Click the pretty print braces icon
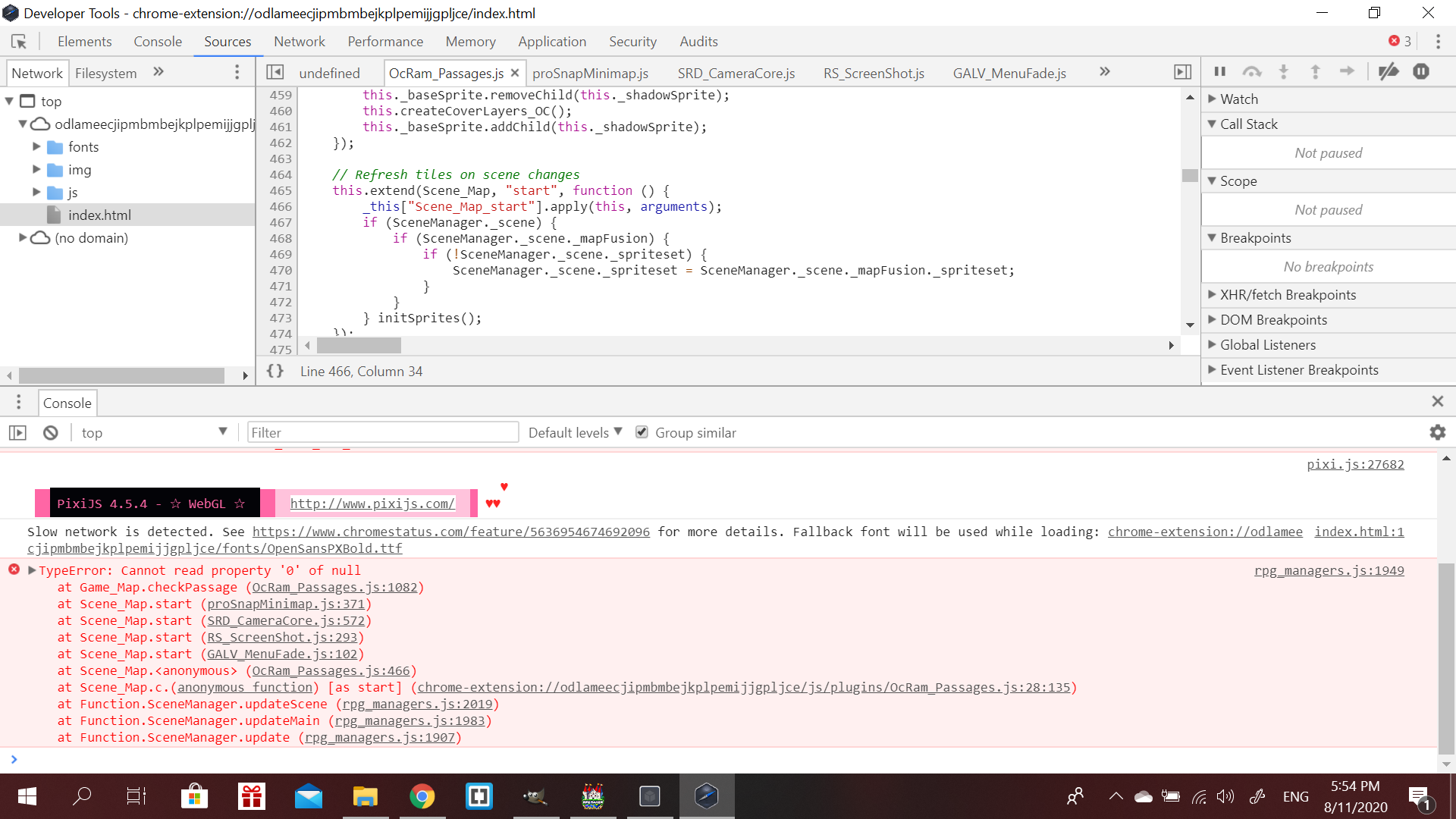1456x819 pixels. (275, 371)
